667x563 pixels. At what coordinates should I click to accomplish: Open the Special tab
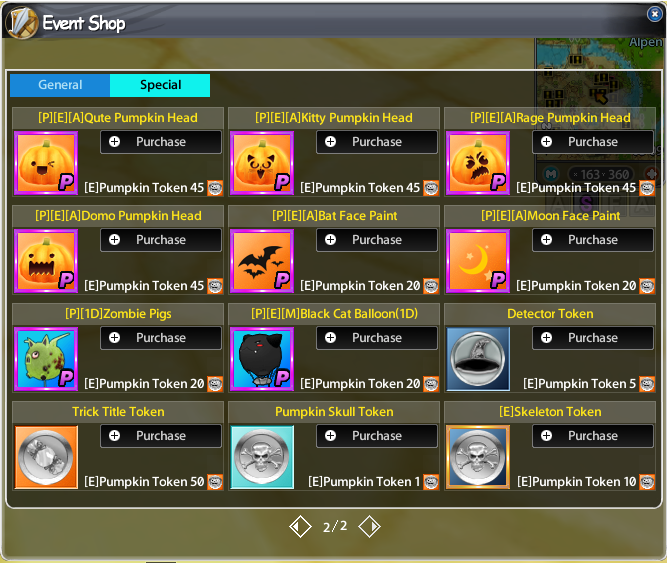pos(160,85)
